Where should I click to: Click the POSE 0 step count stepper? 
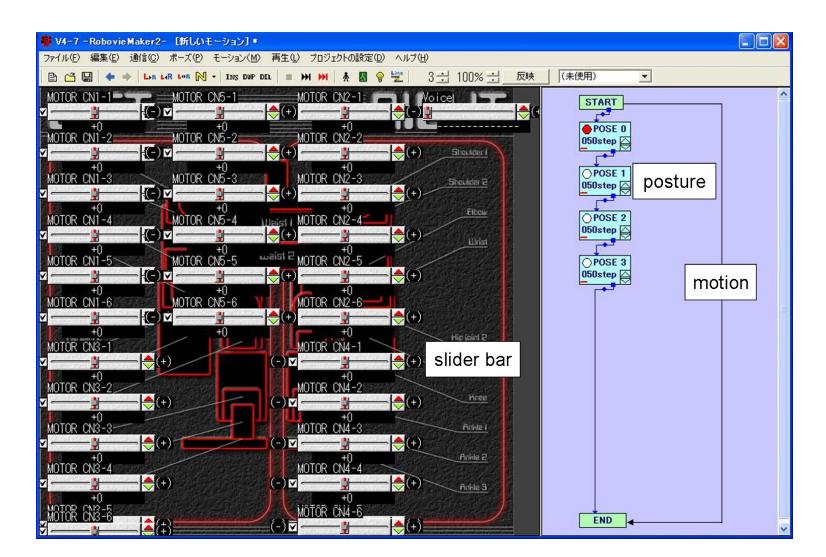pyautogui.click(x=625, y=143)
